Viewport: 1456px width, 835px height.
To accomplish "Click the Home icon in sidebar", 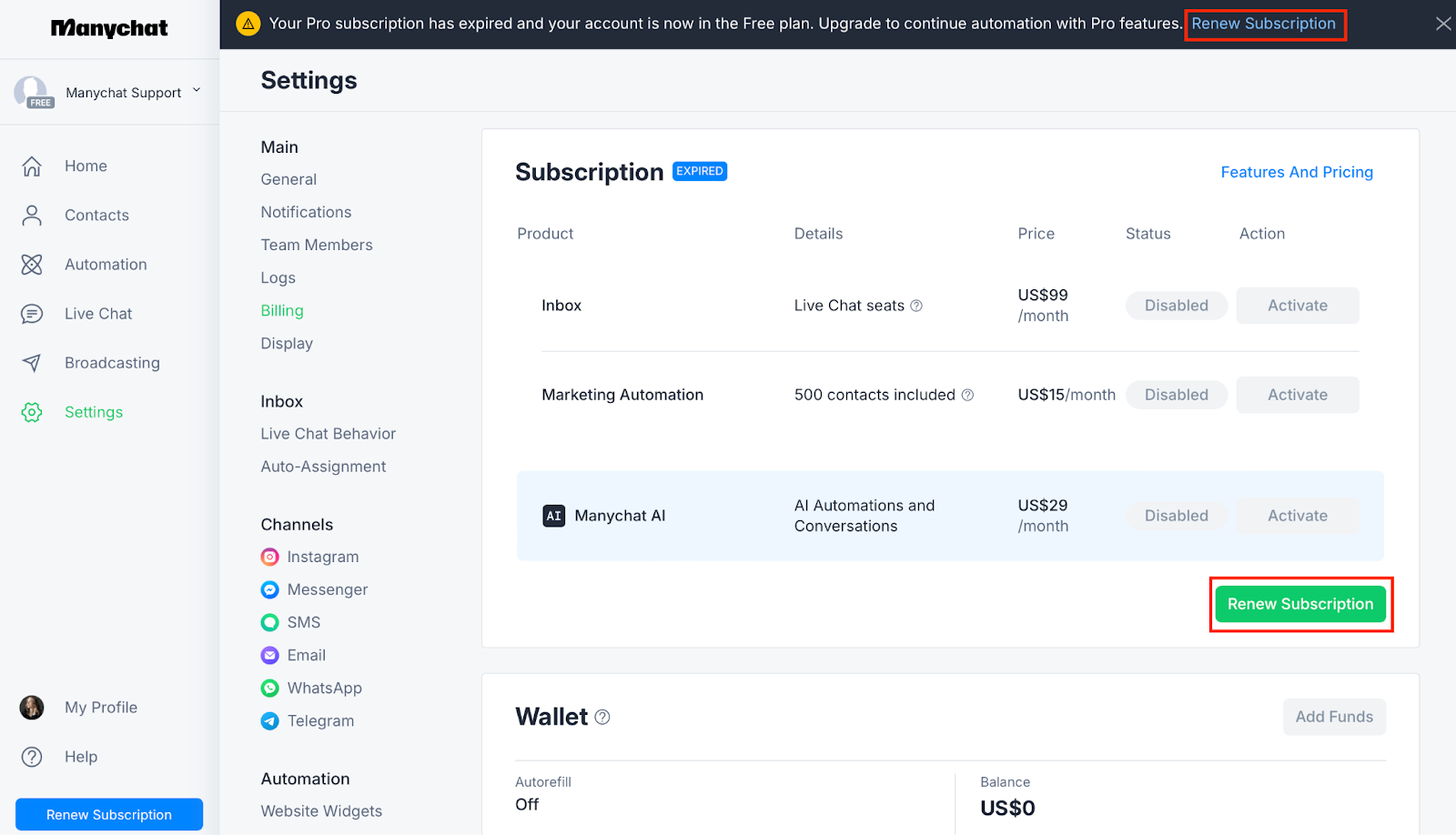I will pos(32,166).
